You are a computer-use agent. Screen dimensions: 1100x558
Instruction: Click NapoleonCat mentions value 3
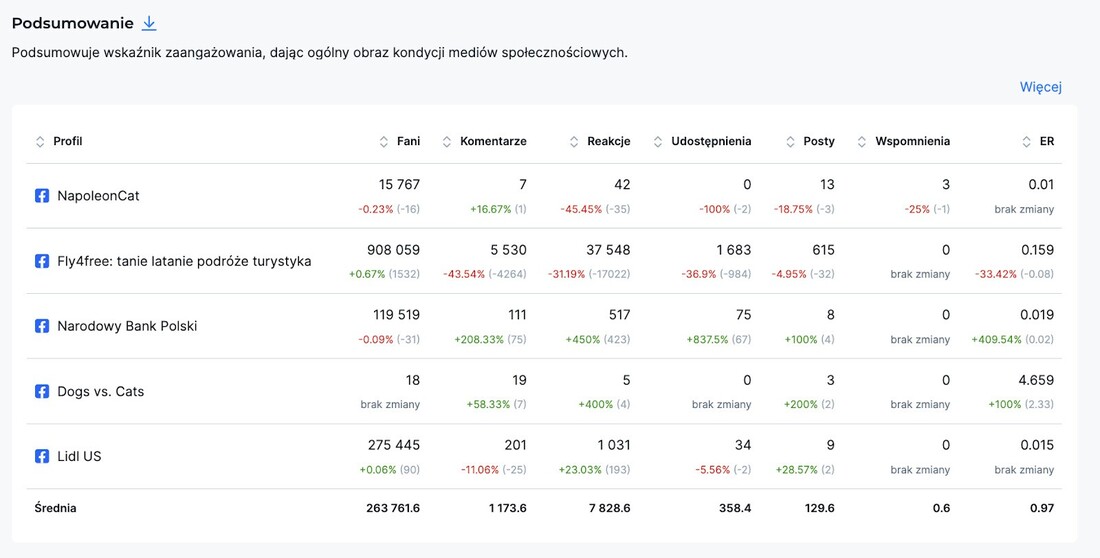(946, 185)
